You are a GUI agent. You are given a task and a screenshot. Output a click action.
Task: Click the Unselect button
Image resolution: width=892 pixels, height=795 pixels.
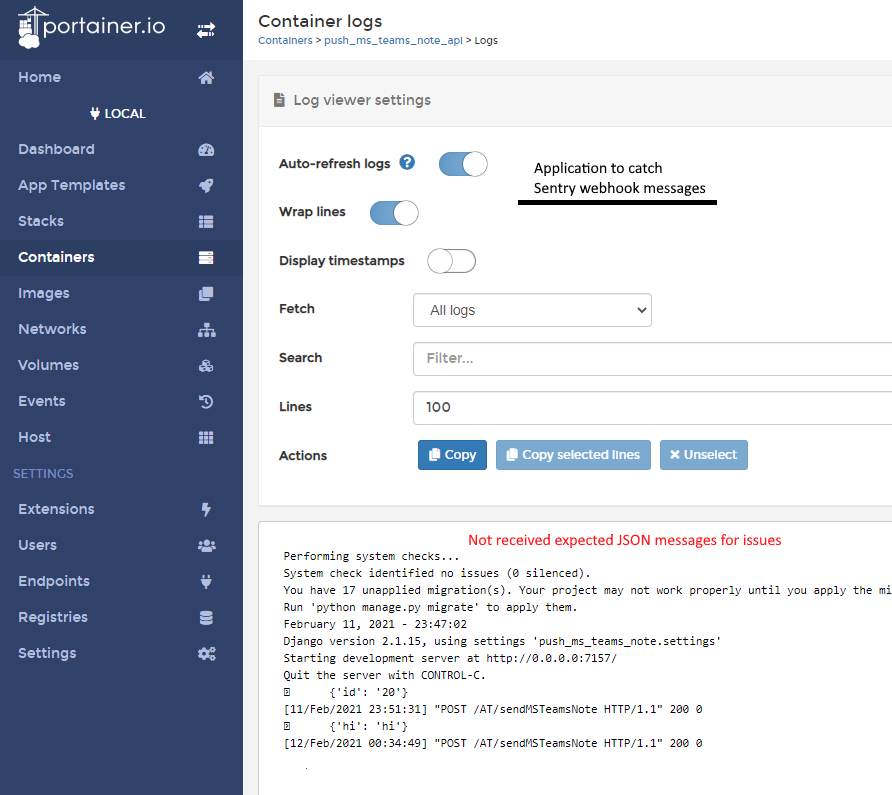coord(704,455)
